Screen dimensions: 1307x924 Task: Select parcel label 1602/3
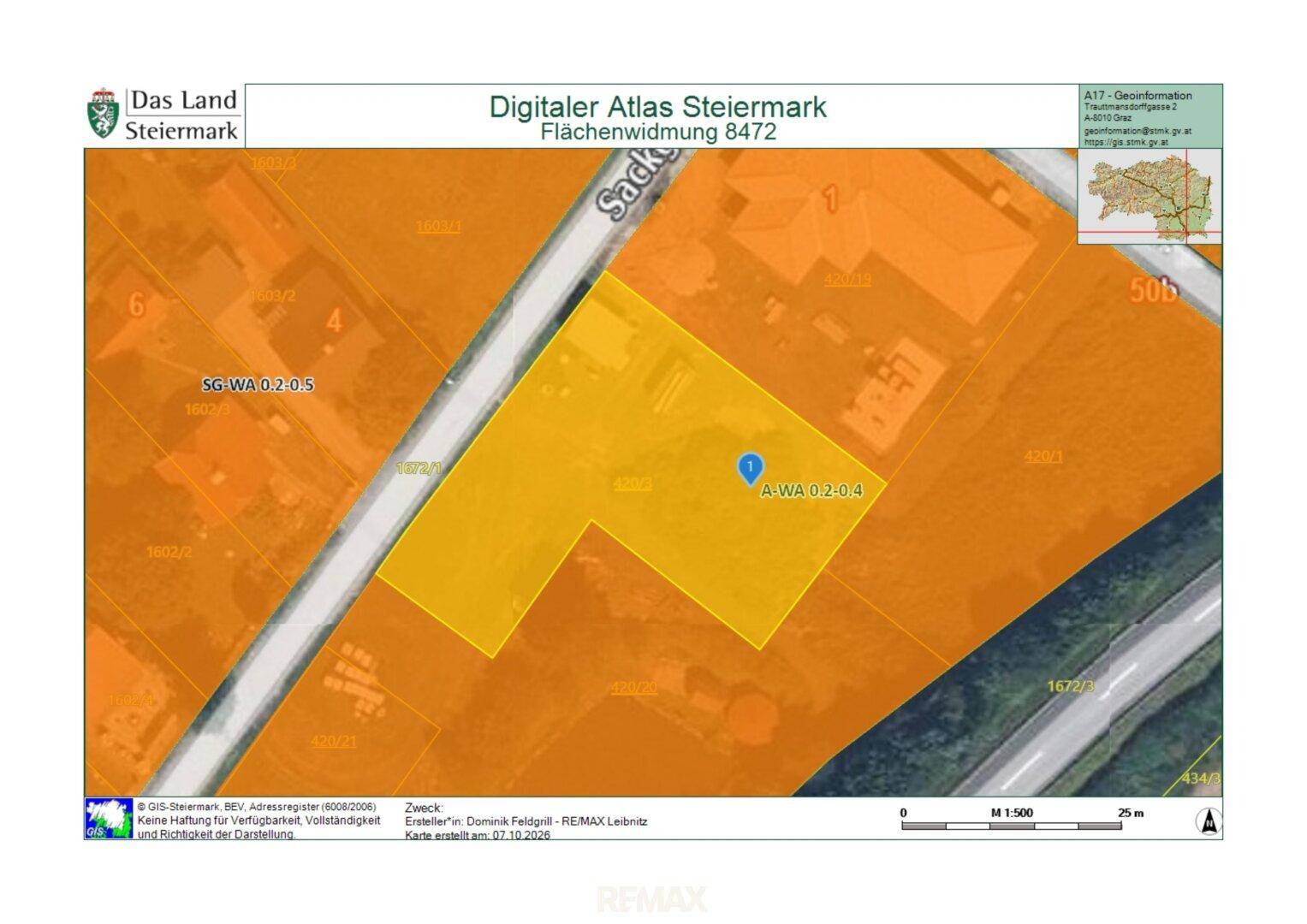pyautogui.click(x=207, y=410)
